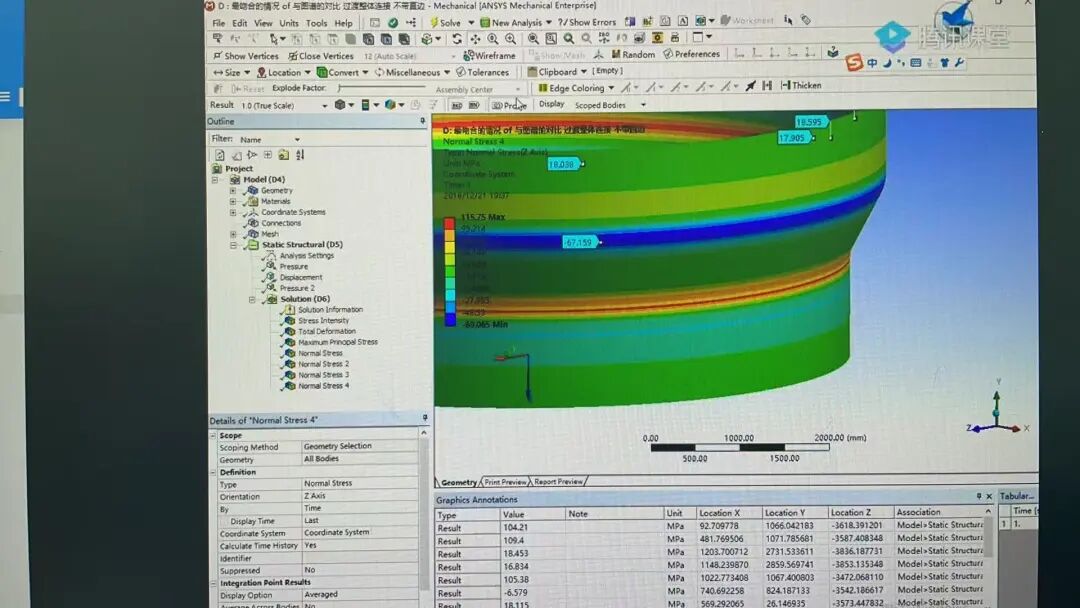Click the Probe tool
Image resolution: width=1080 pixels, height=608 pixels.
(510, 105)
